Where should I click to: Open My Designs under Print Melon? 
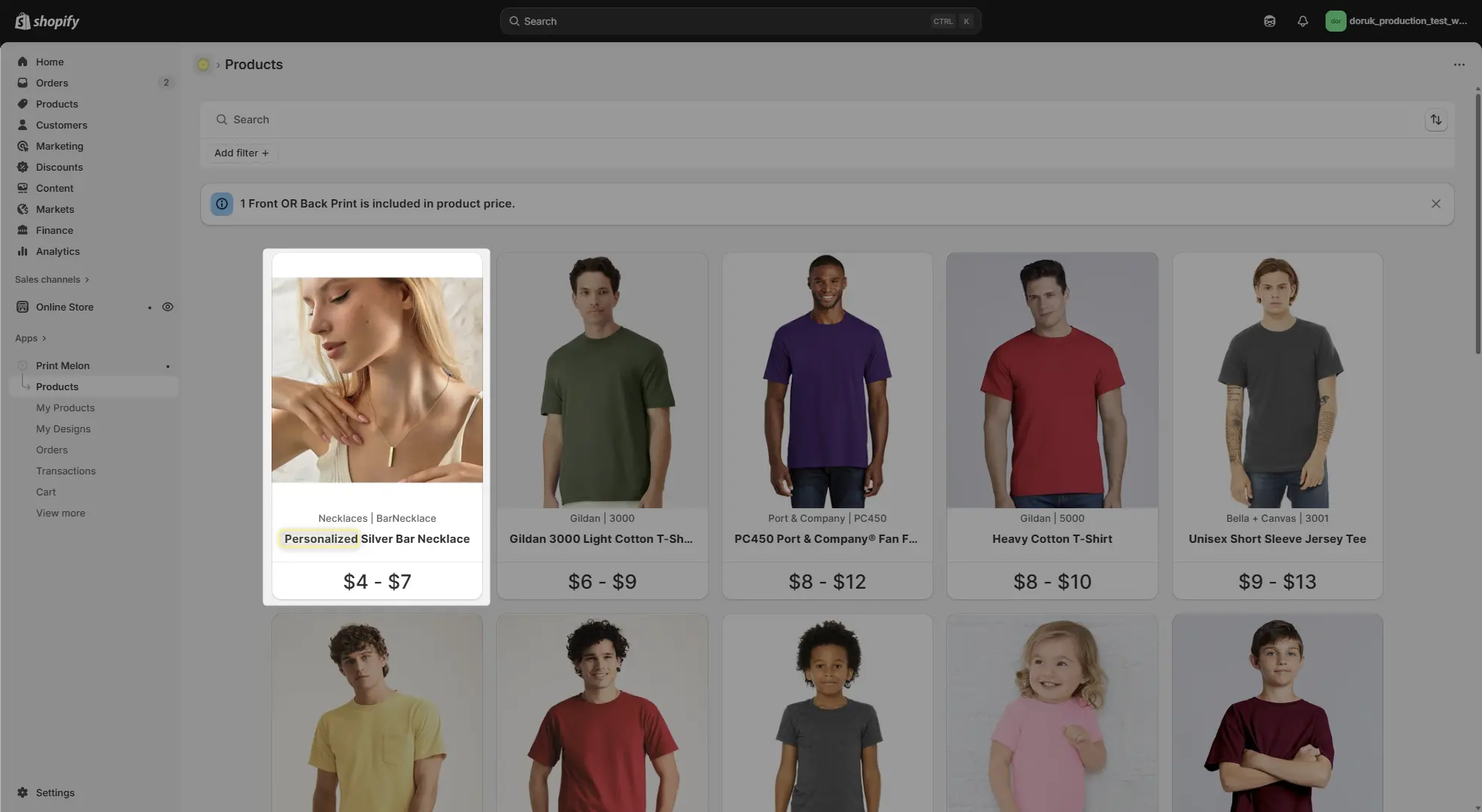tap(63, 429)
